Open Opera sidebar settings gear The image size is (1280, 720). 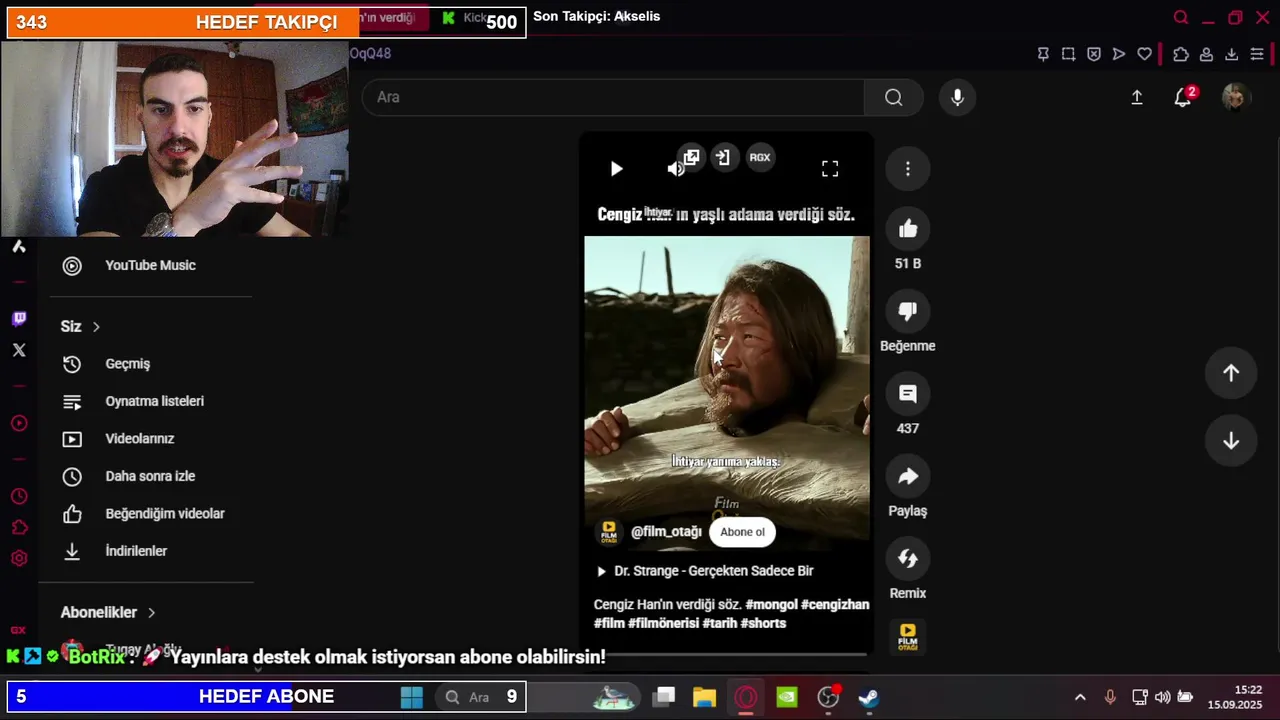(19, 558)
